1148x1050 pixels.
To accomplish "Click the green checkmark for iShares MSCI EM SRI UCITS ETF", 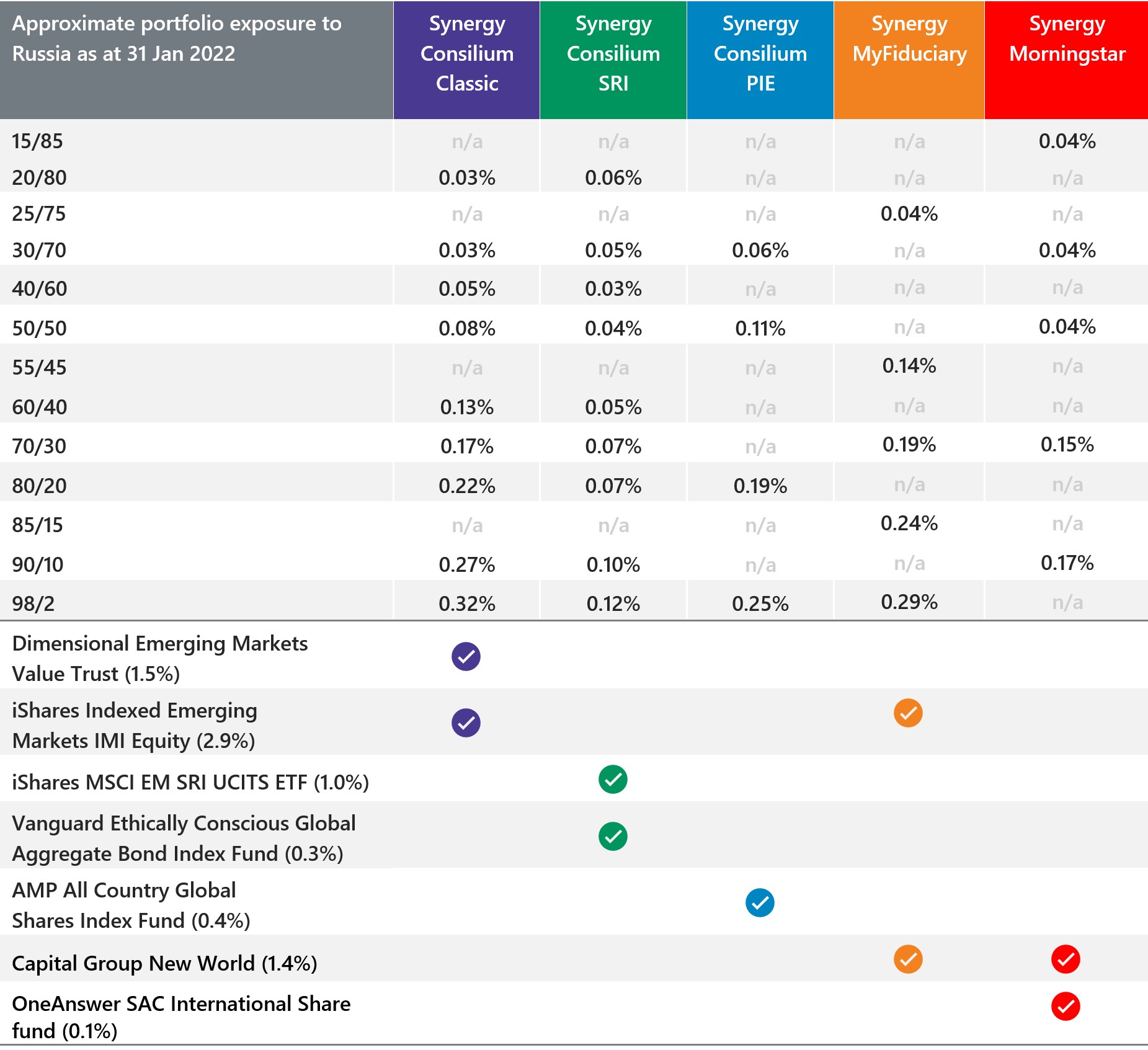I will tap(613, 779).
